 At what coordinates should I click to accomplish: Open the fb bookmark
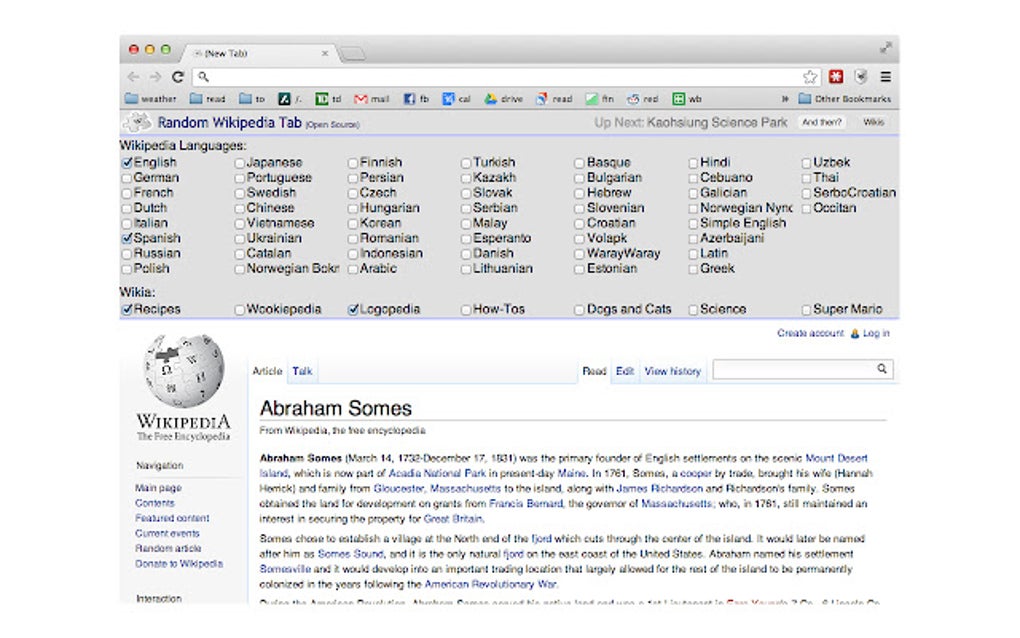tap(416, 99)
